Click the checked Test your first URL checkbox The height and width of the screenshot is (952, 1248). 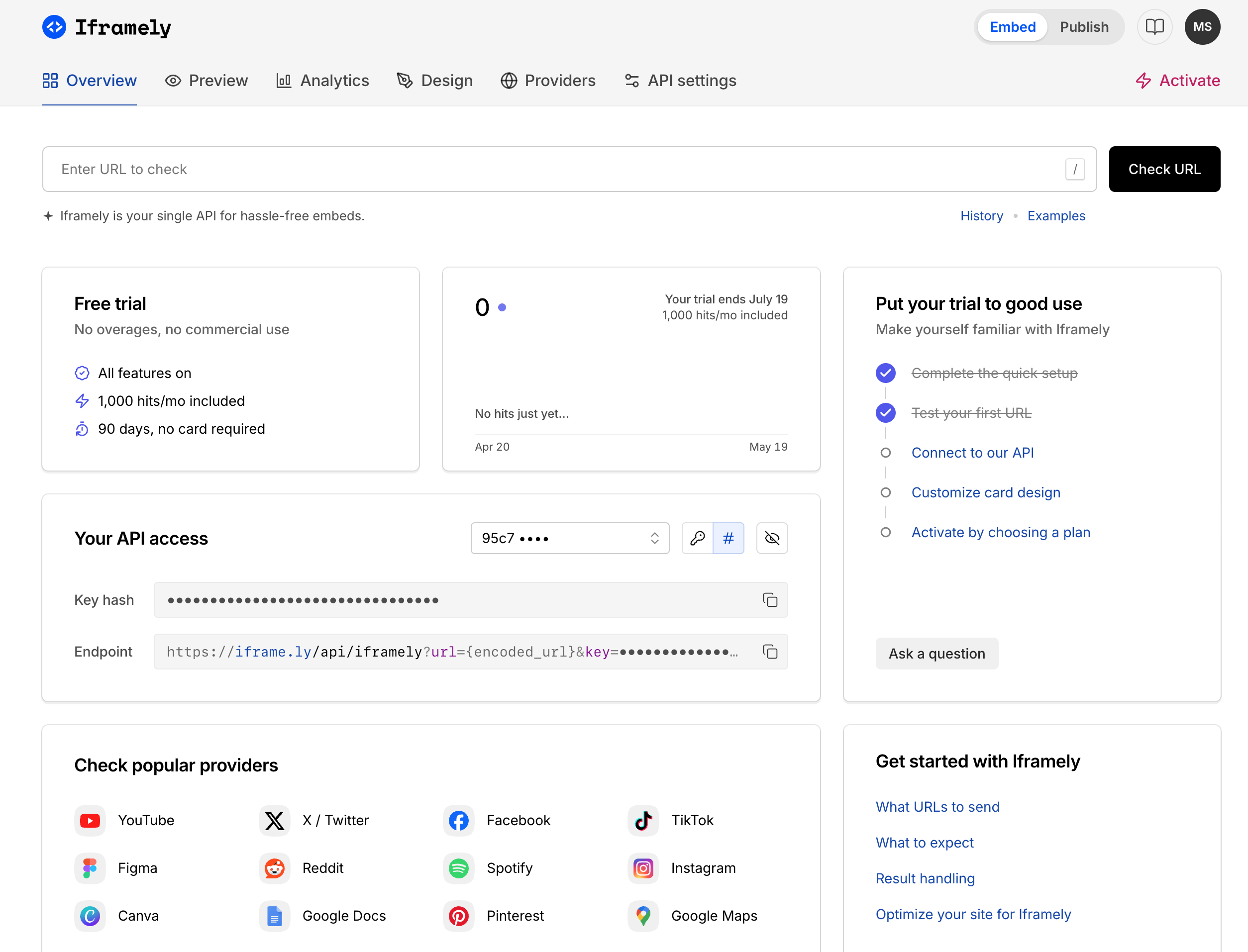(885, 412)
